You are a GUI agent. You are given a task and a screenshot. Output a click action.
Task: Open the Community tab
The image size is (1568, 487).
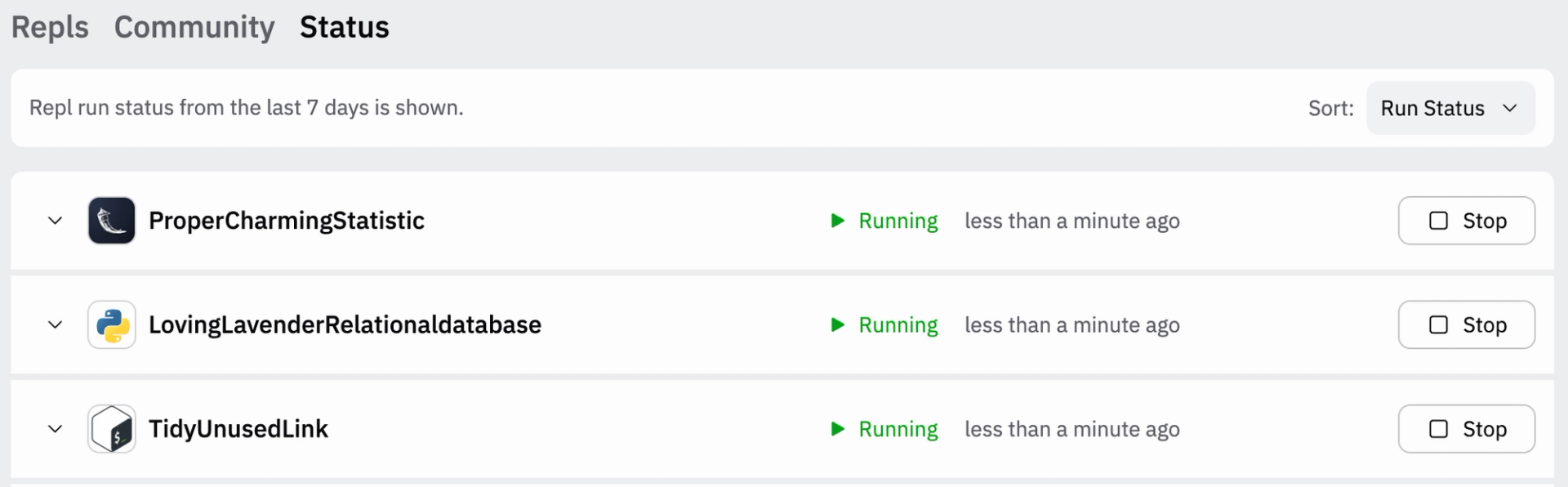[194, 27]
